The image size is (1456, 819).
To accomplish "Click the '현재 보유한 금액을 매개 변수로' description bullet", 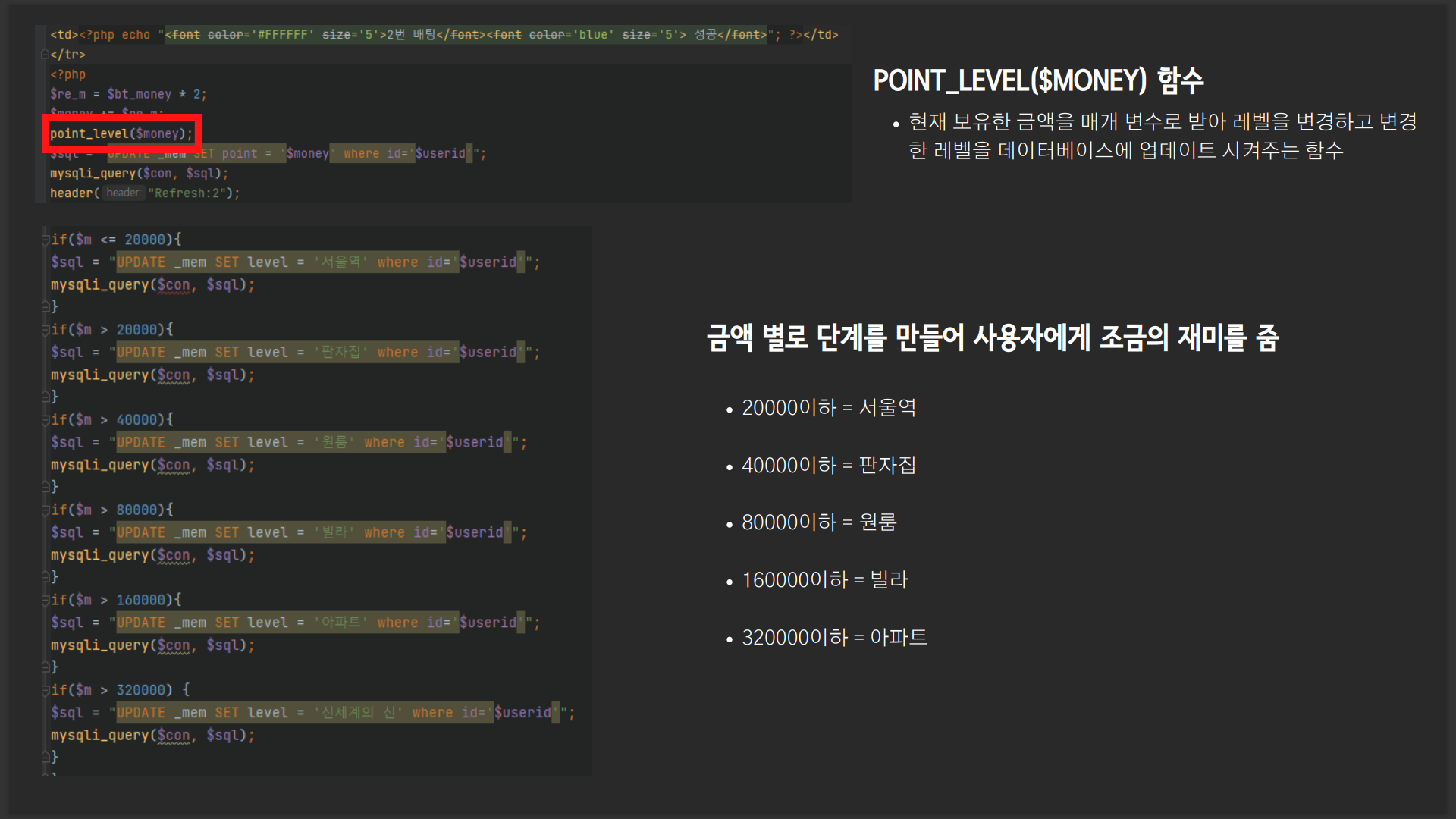I will pyautogui.click(x=1163, y=136).
